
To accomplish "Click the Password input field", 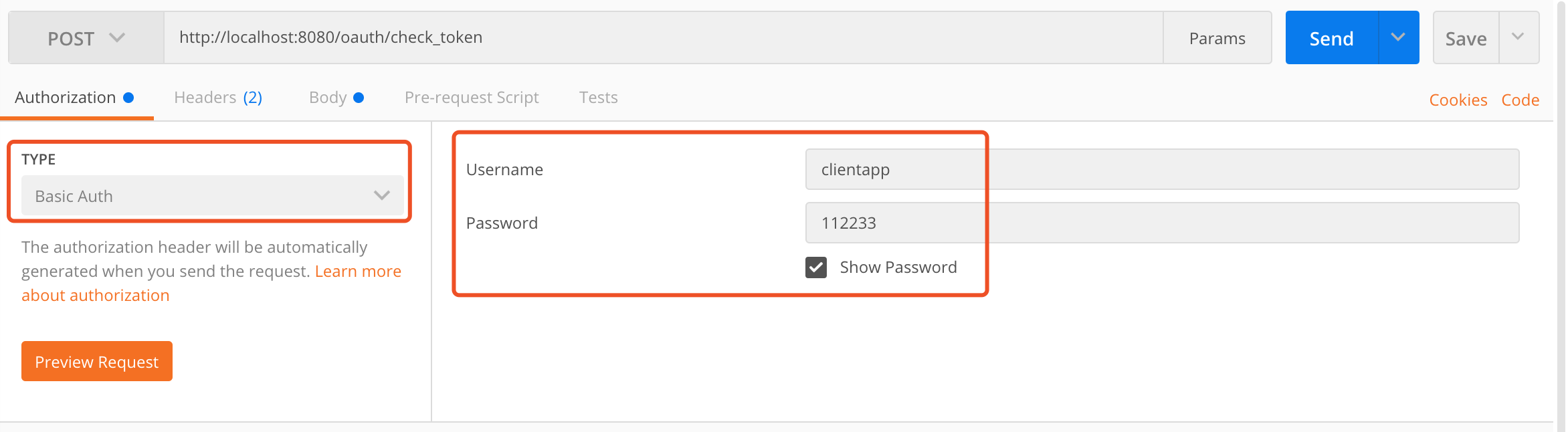I will pyautogui.click(x=1161, y=223).
